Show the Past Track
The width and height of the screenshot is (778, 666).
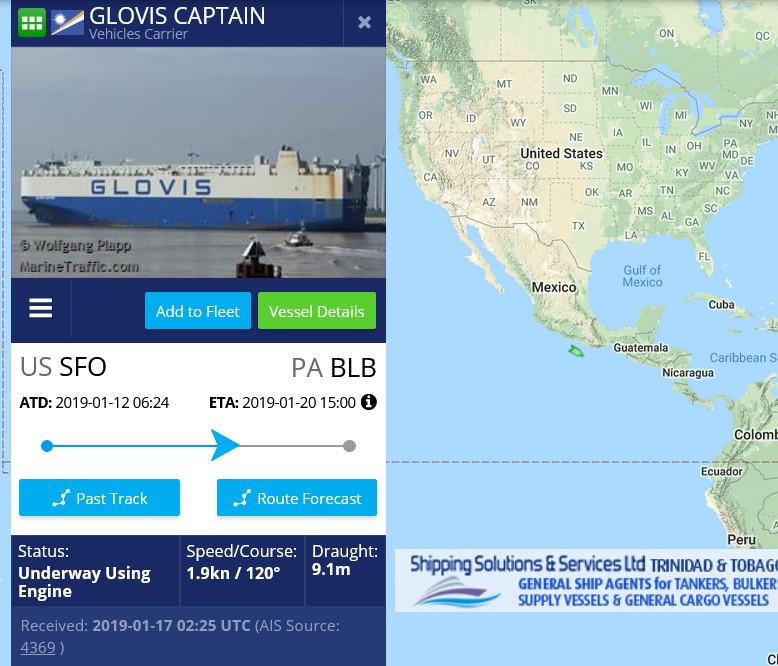point(99,498)
